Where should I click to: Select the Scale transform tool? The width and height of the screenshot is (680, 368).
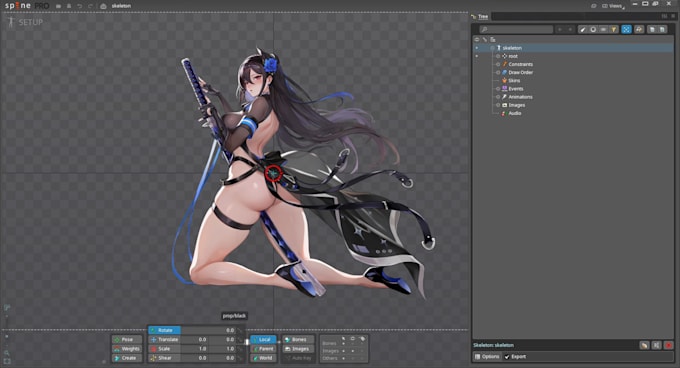(164, 348)
